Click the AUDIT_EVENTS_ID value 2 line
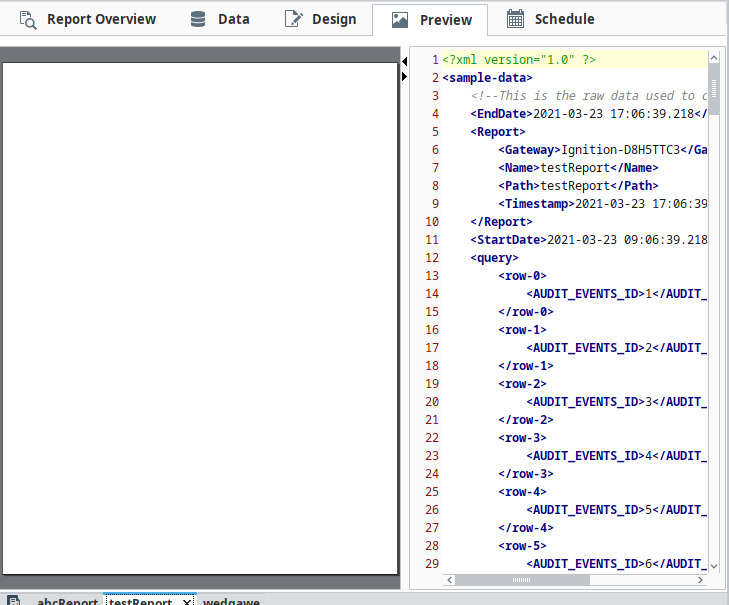This screenshot has width=729, height=605. tap(616, 347)
